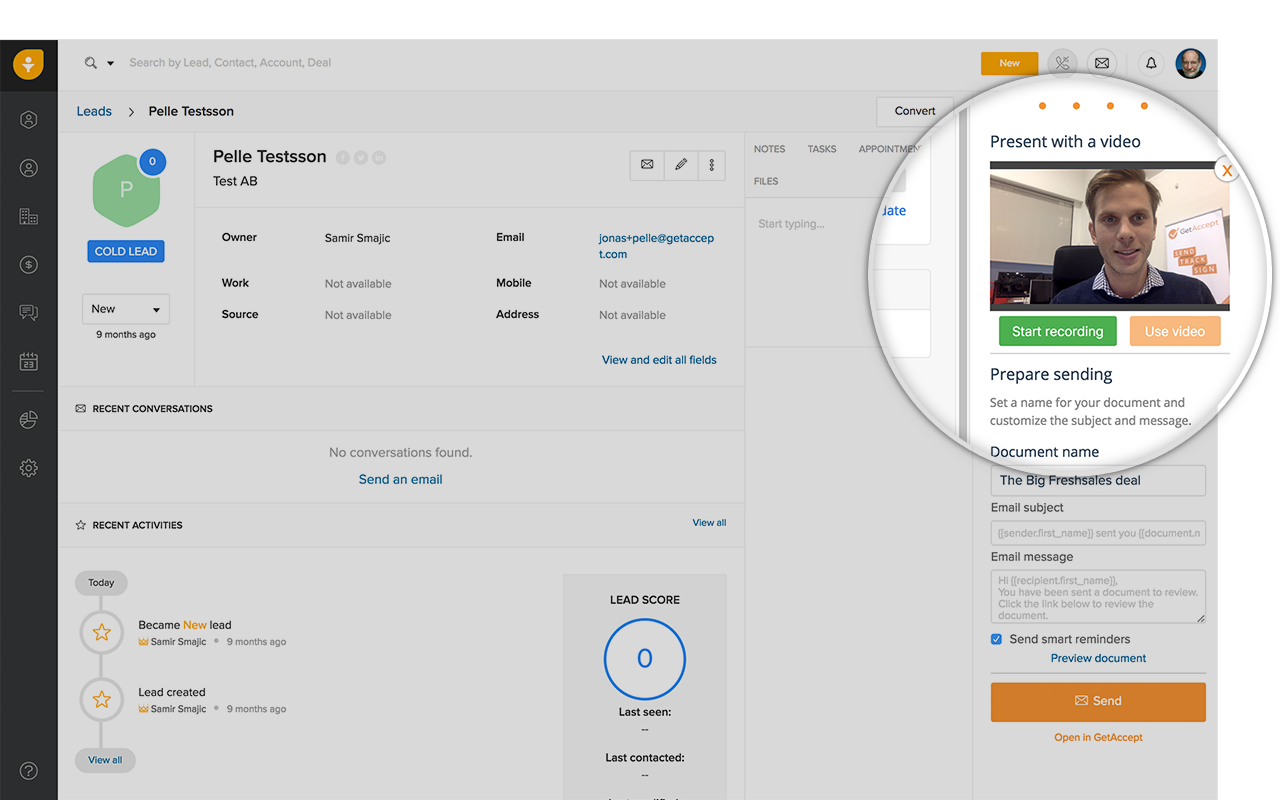
Task: Go to Leads breadcrumb link
Action: (94, 111)
